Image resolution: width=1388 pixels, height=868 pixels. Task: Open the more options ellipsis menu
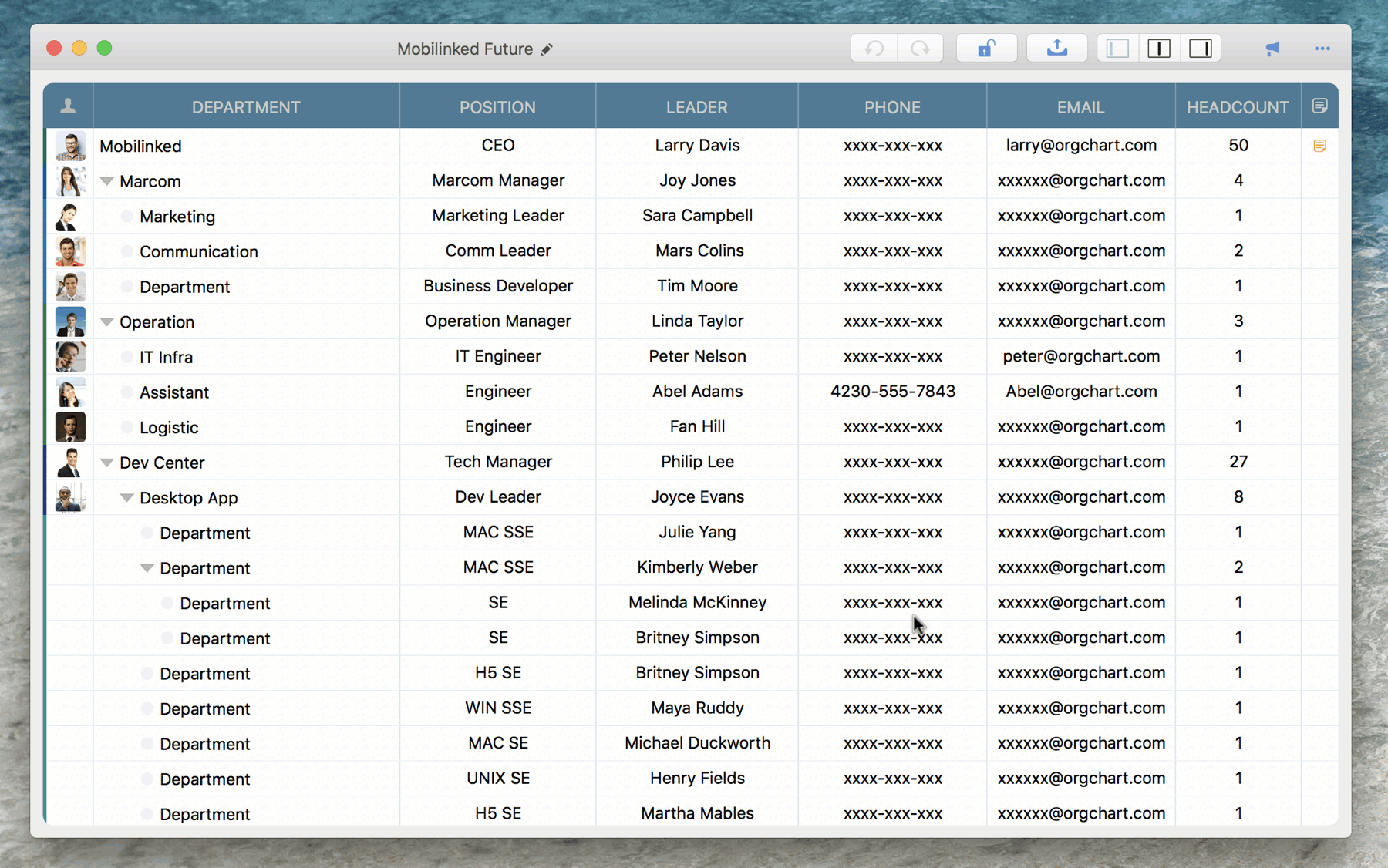[1322, 49]
